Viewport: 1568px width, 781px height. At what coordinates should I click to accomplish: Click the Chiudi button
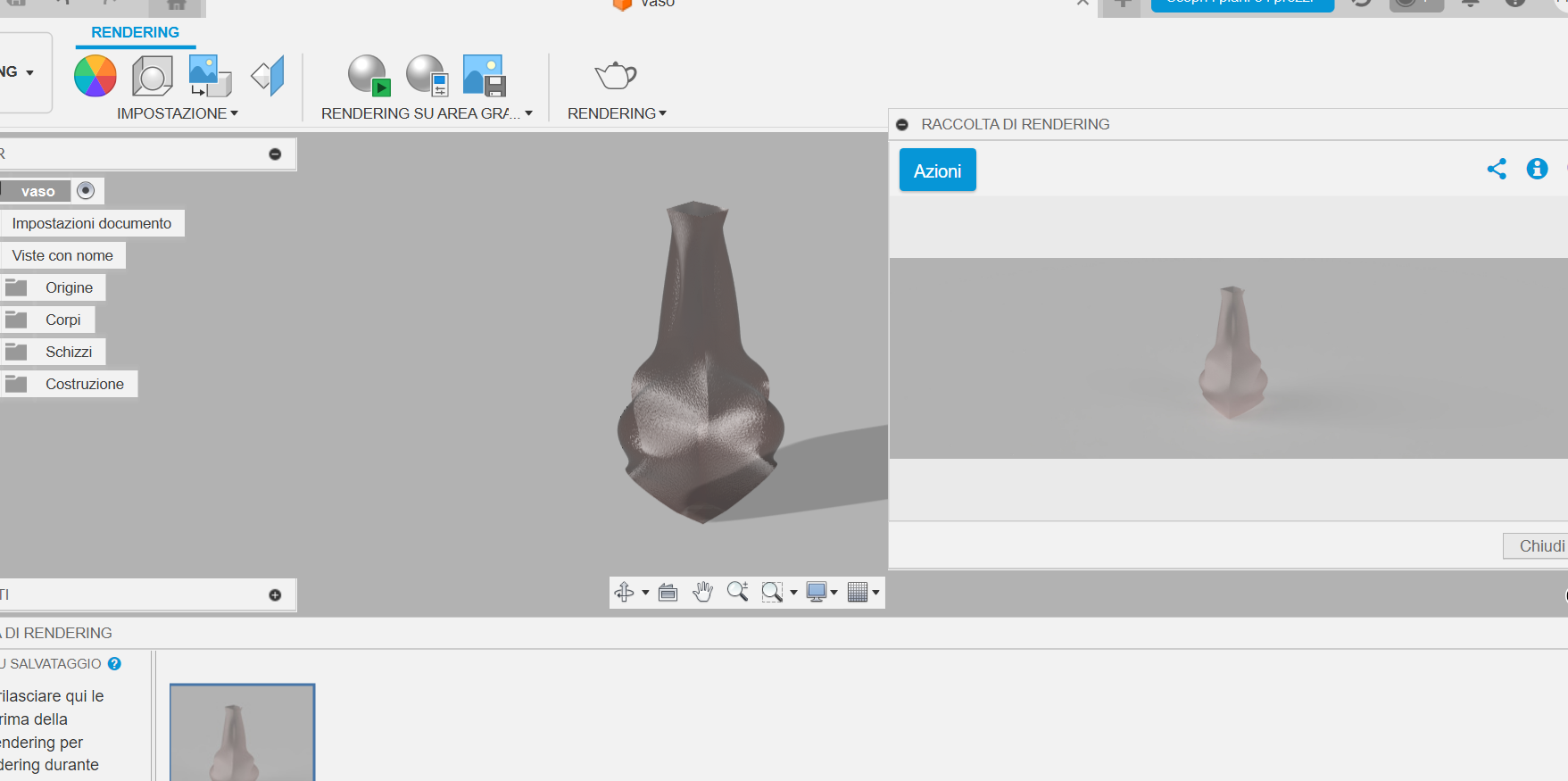1540,545
